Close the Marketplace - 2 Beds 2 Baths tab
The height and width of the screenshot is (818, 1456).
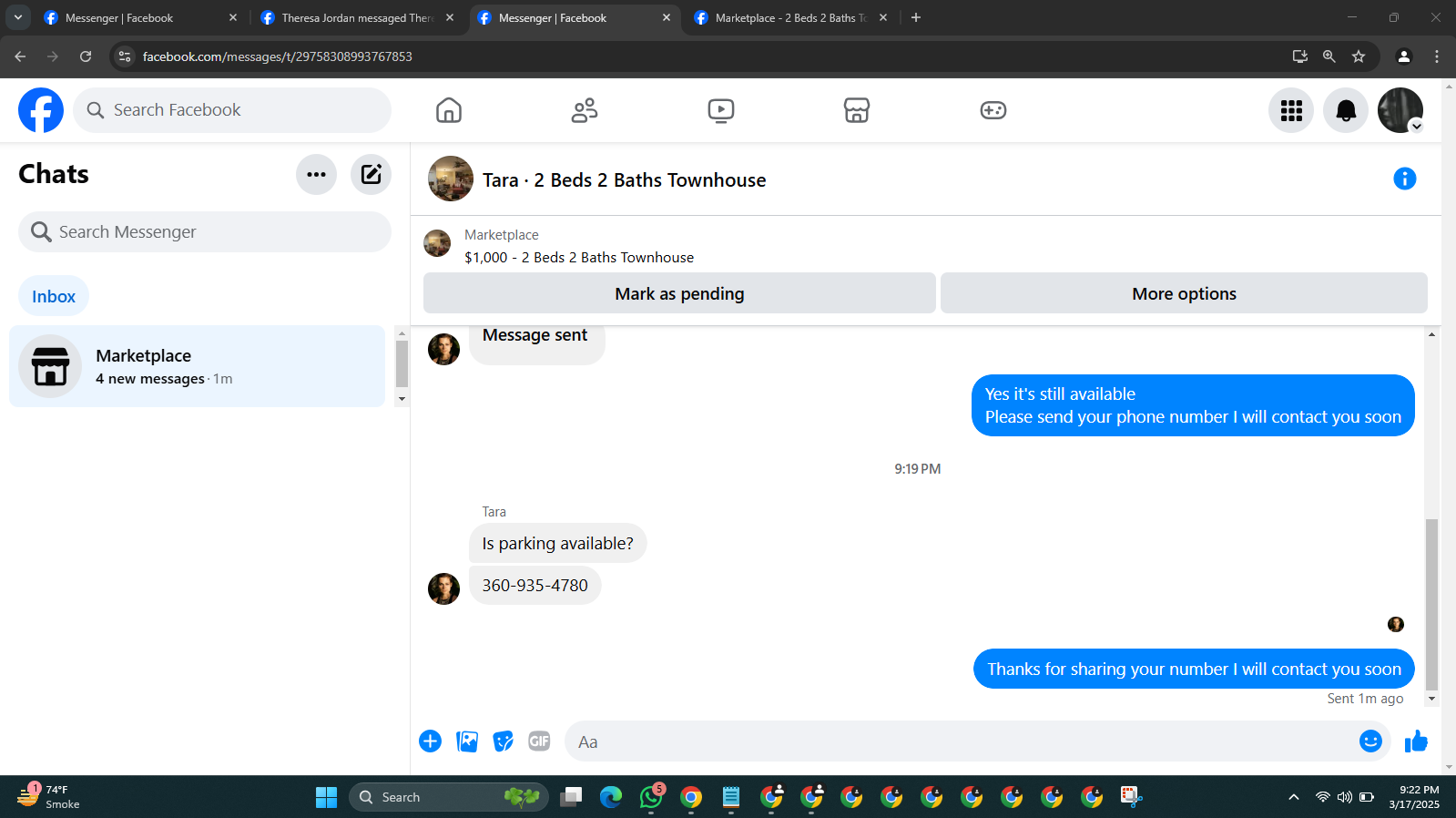[x=883, y=17]
